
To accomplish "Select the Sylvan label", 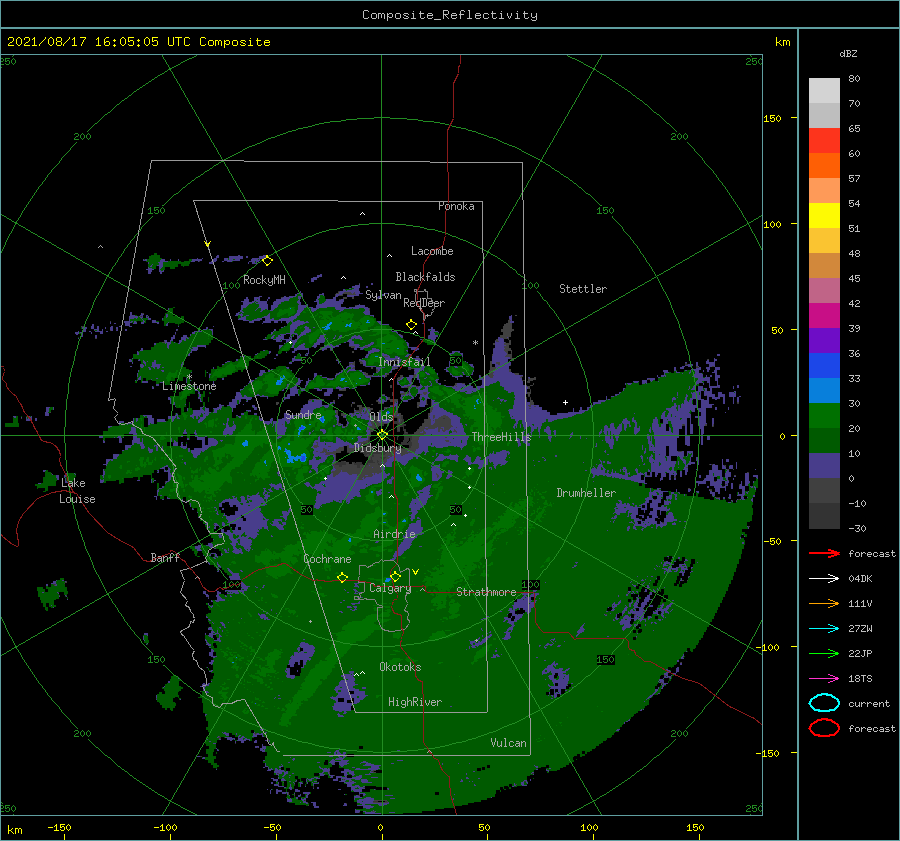I will pos(383,295).
